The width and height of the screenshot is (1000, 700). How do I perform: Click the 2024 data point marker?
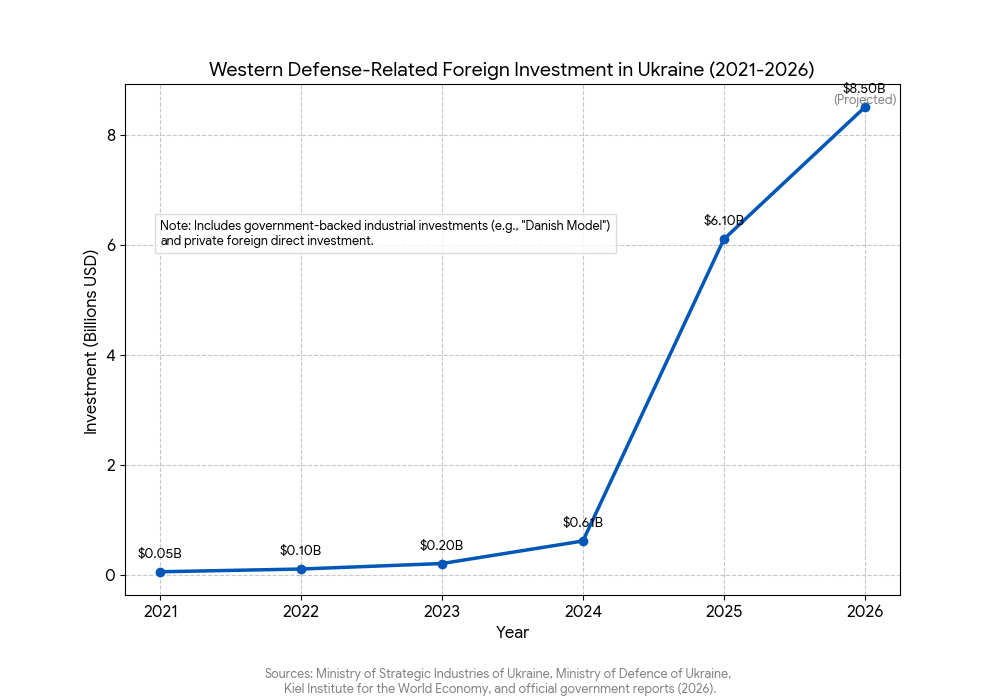[583, 541]
